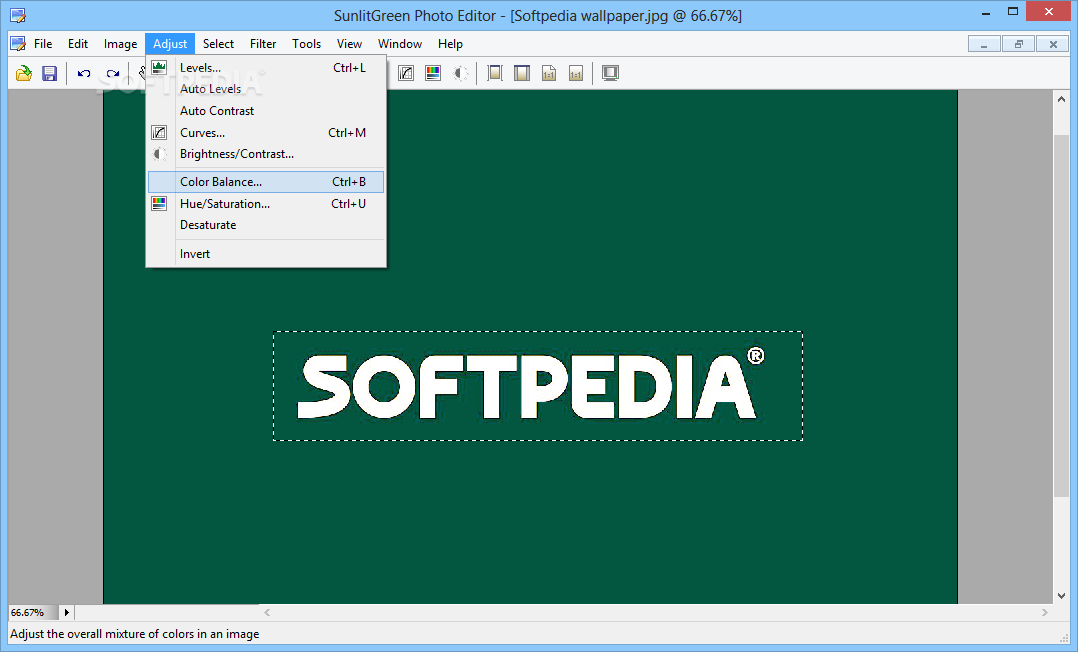
Task: Open the Edit menu
Action: [78, 43]
